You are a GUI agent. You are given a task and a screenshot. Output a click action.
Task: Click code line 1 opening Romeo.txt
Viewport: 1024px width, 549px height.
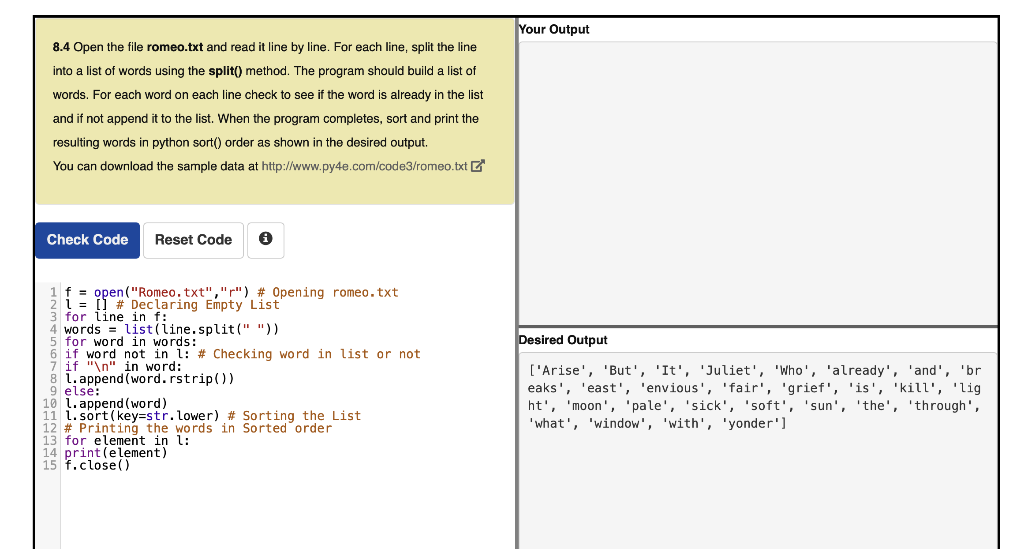tap(231, 292)
